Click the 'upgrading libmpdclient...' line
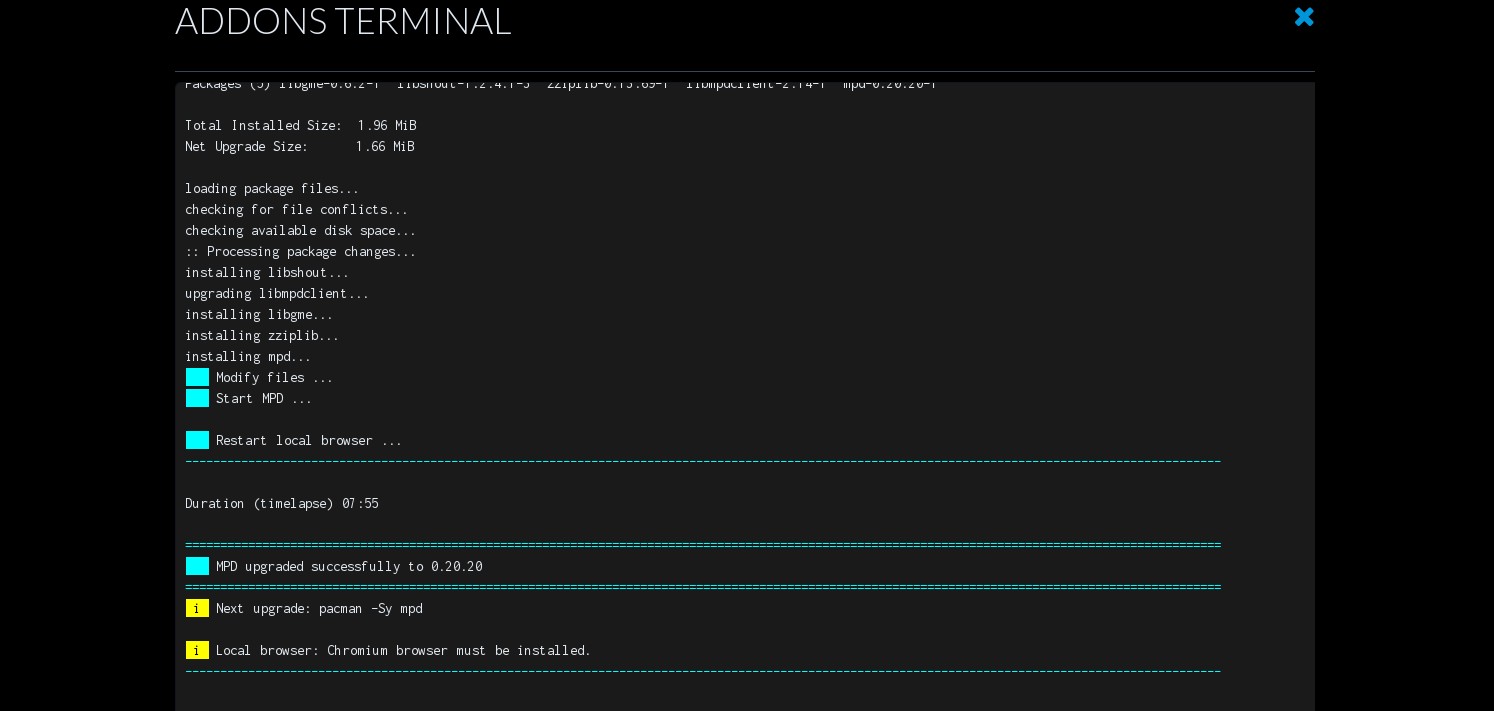 pyautogui.click(x=277, y=293)
